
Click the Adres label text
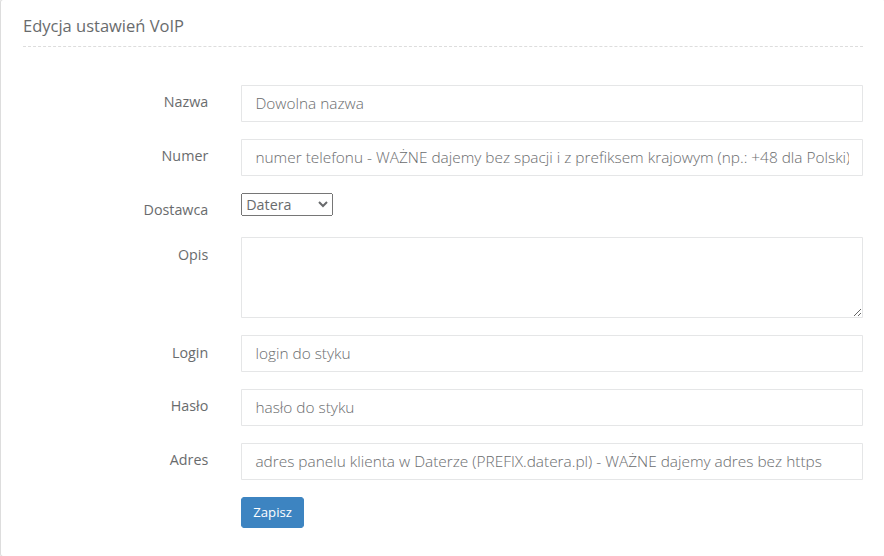(x=189, y=460)
